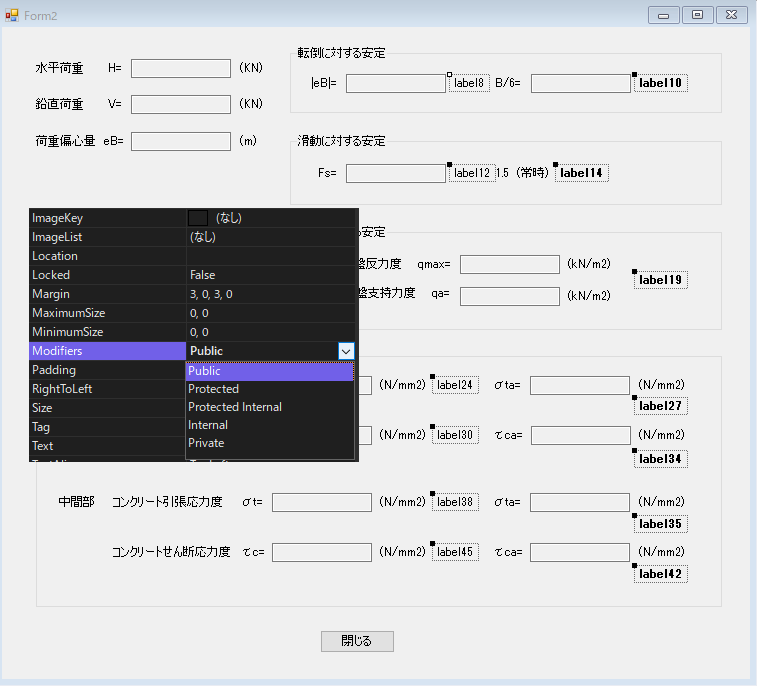Select the 滑動に対する安定 group box title
The width and height of the screenshot is (757, 686).
point(341,141)
